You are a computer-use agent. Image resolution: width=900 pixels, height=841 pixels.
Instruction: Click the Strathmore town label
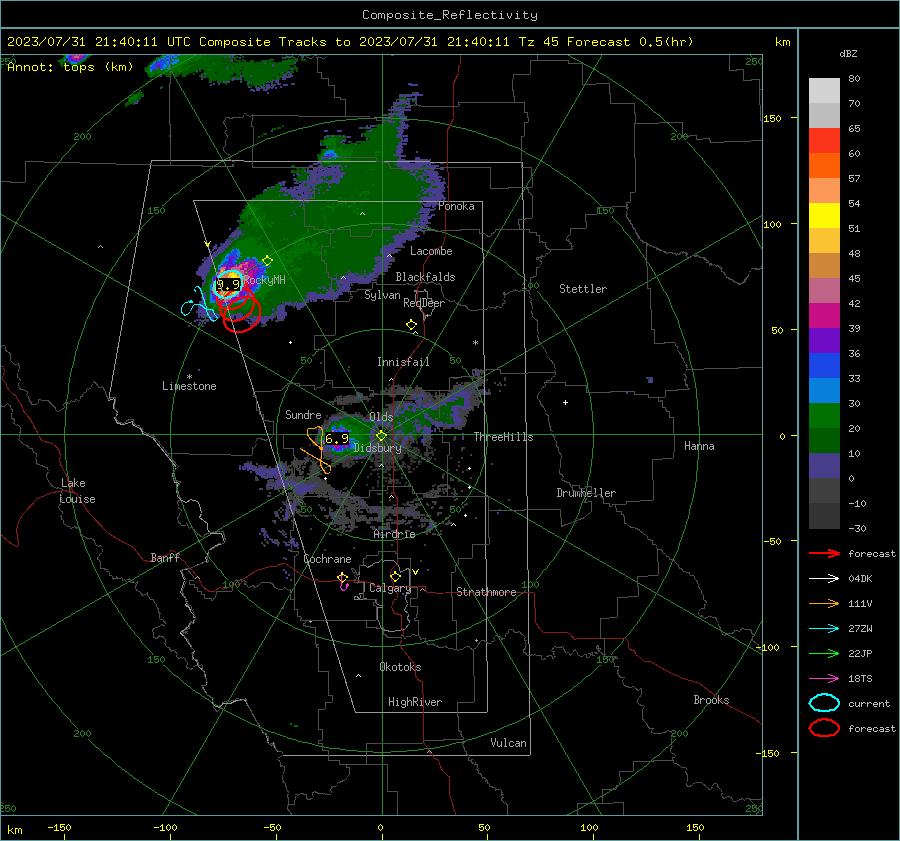click(x=486, y=592)
